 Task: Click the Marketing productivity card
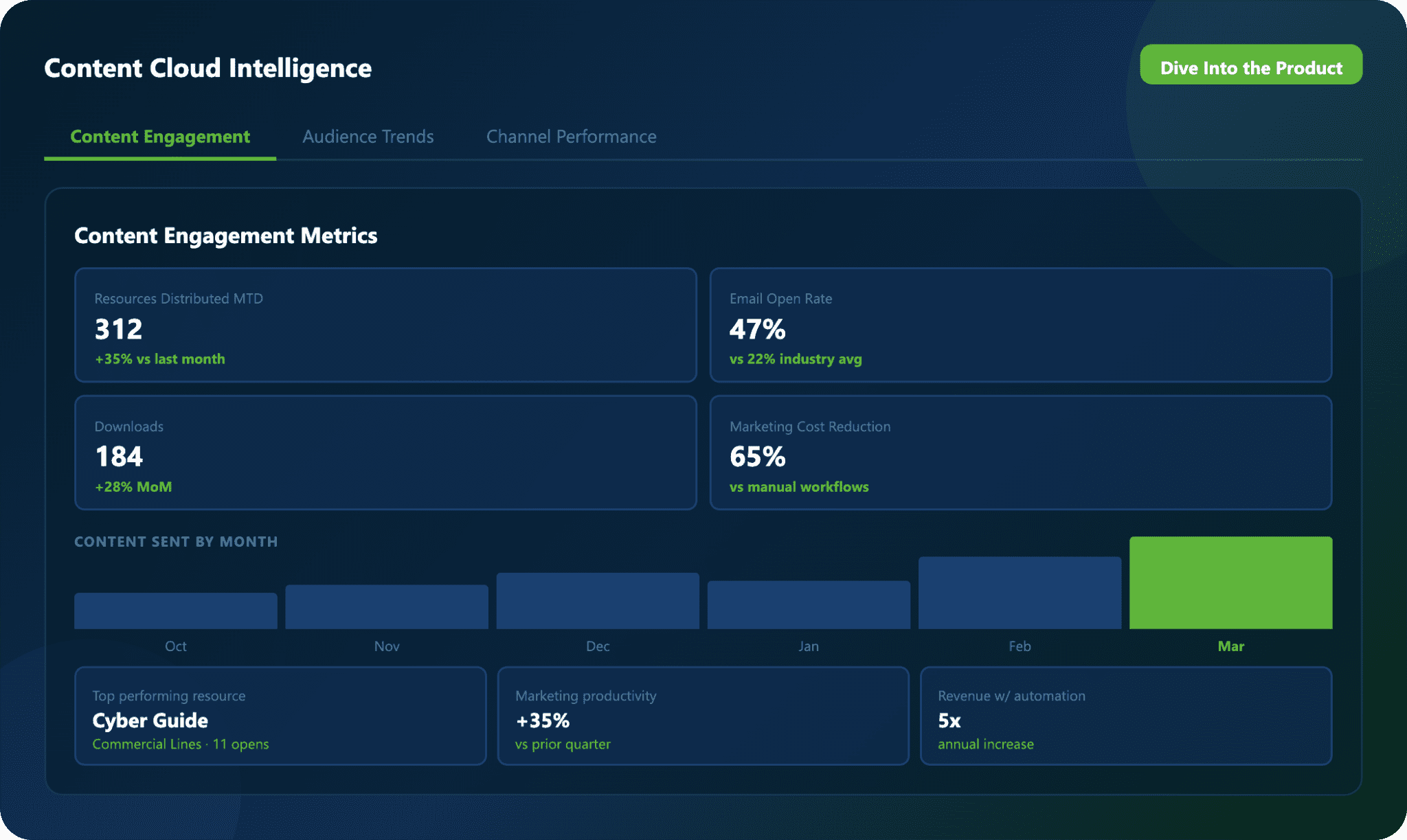(x=703, y=716)
